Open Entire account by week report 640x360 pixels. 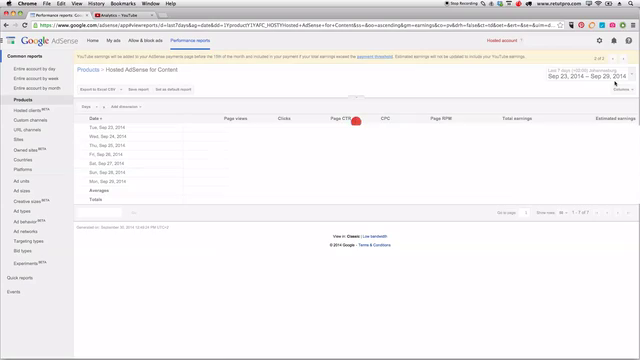36,78
